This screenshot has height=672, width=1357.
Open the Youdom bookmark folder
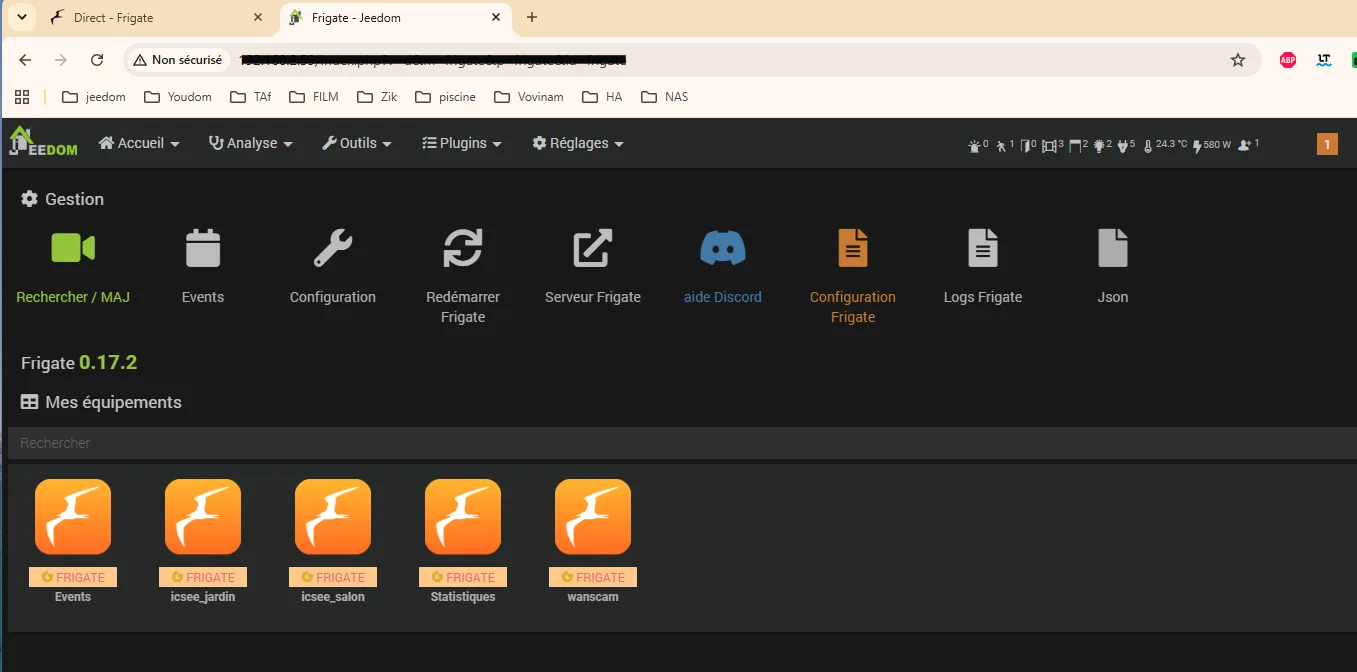pos(178,97)
